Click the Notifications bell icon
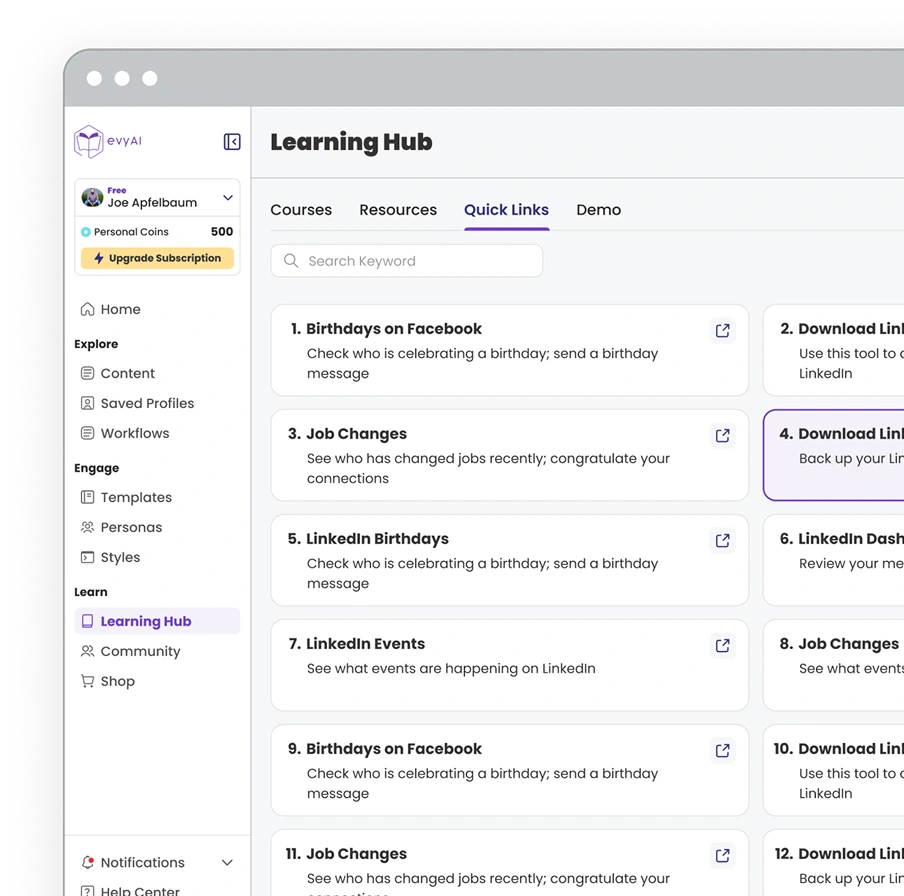This screenshot has width=904, height=896. 88,862
